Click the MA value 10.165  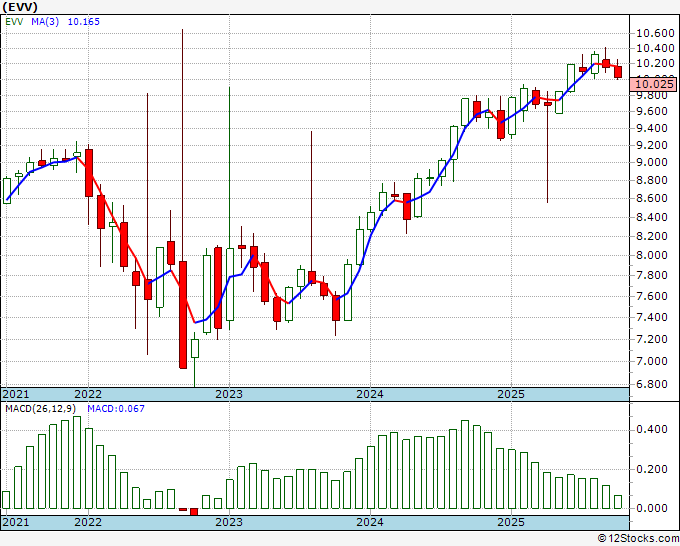[84, 21]
